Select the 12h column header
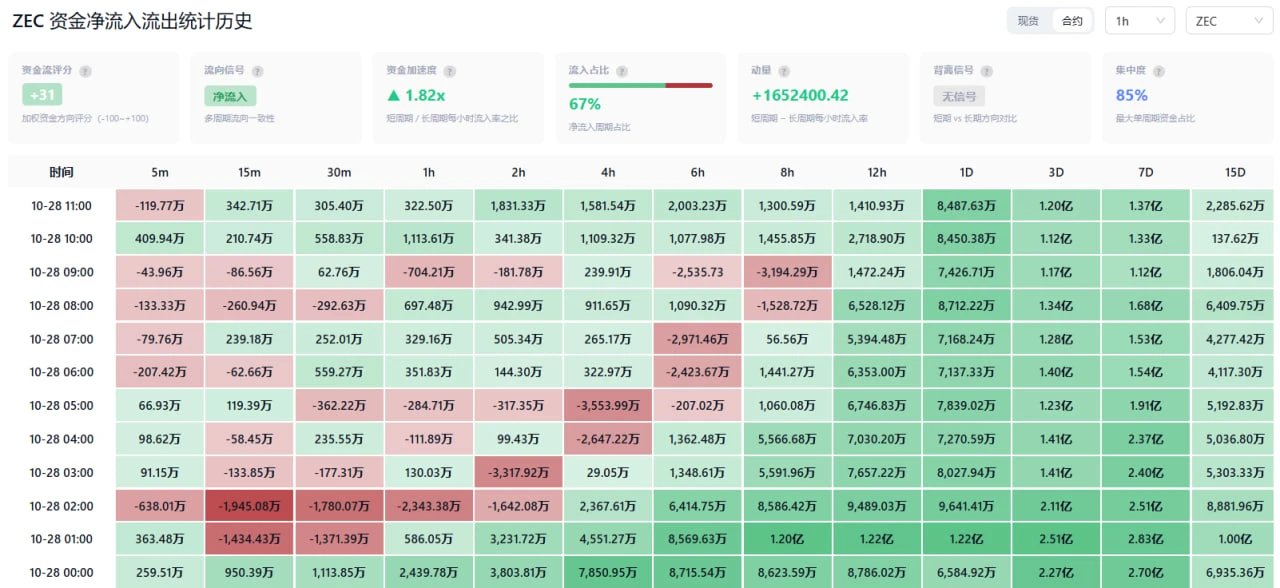1280x588 pixels. click(877, 172)
